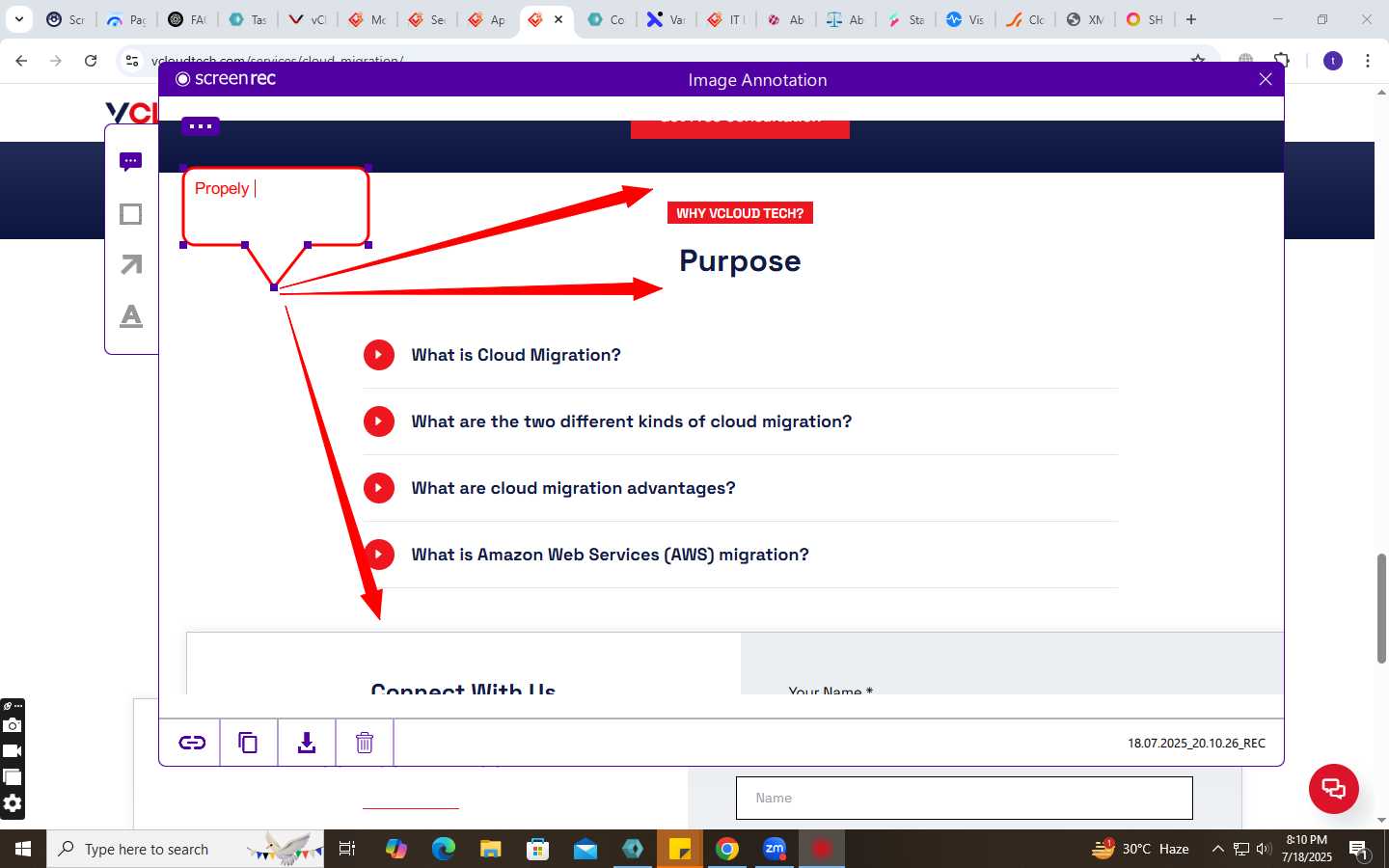Switch to the 'Vis' browser tab
The height and width of the screenshot is (868, 1389).
coord(966,19)
